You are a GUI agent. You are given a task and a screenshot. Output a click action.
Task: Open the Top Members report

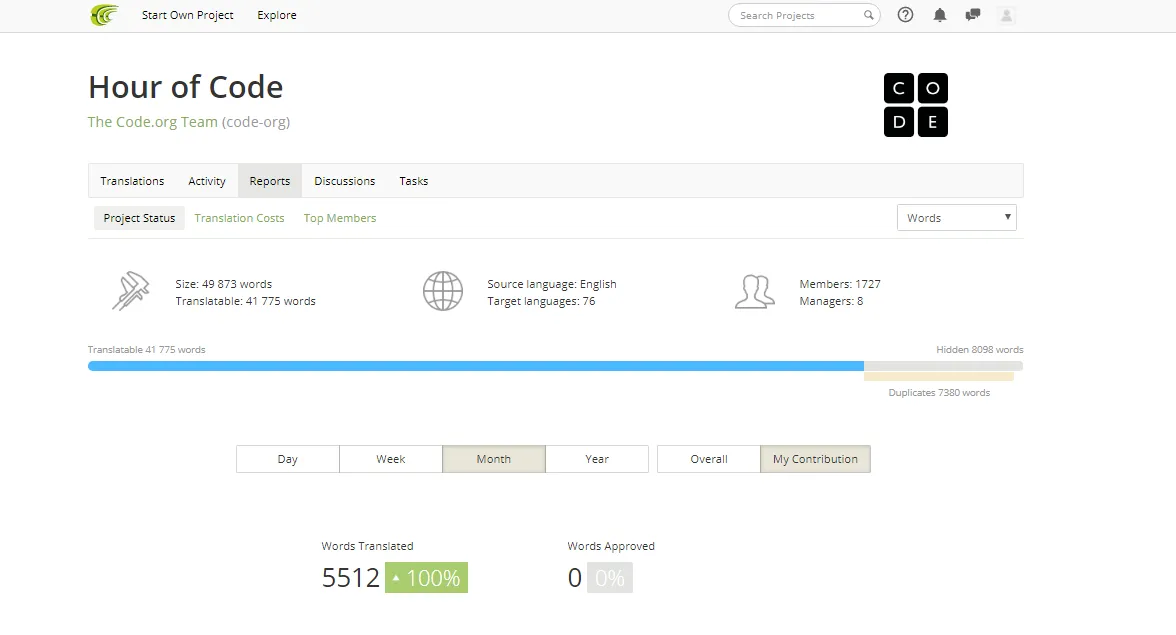(340, 218)
